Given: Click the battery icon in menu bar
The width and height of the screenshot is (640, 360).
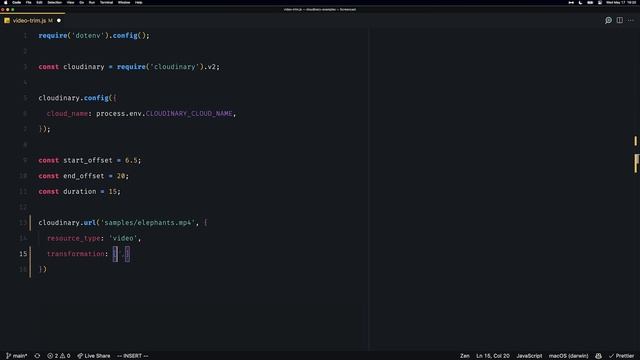Looking at the screenshot, I should click(590, 2).
